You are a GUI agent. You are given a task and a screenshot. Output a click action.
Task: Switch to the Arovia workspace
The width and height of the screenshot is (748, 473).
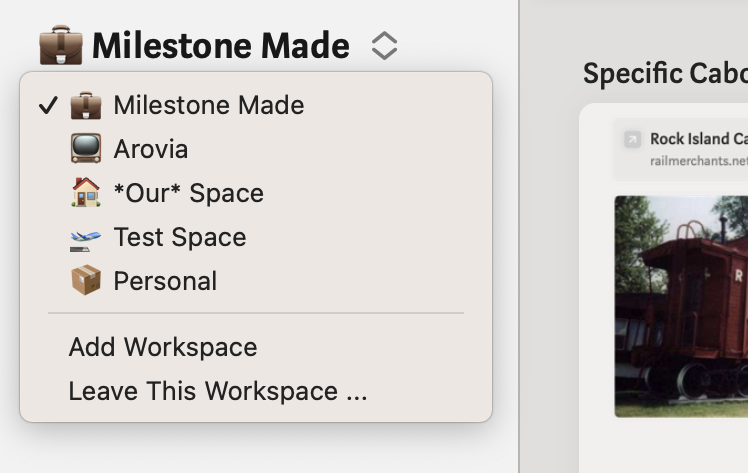coord(151,149)
